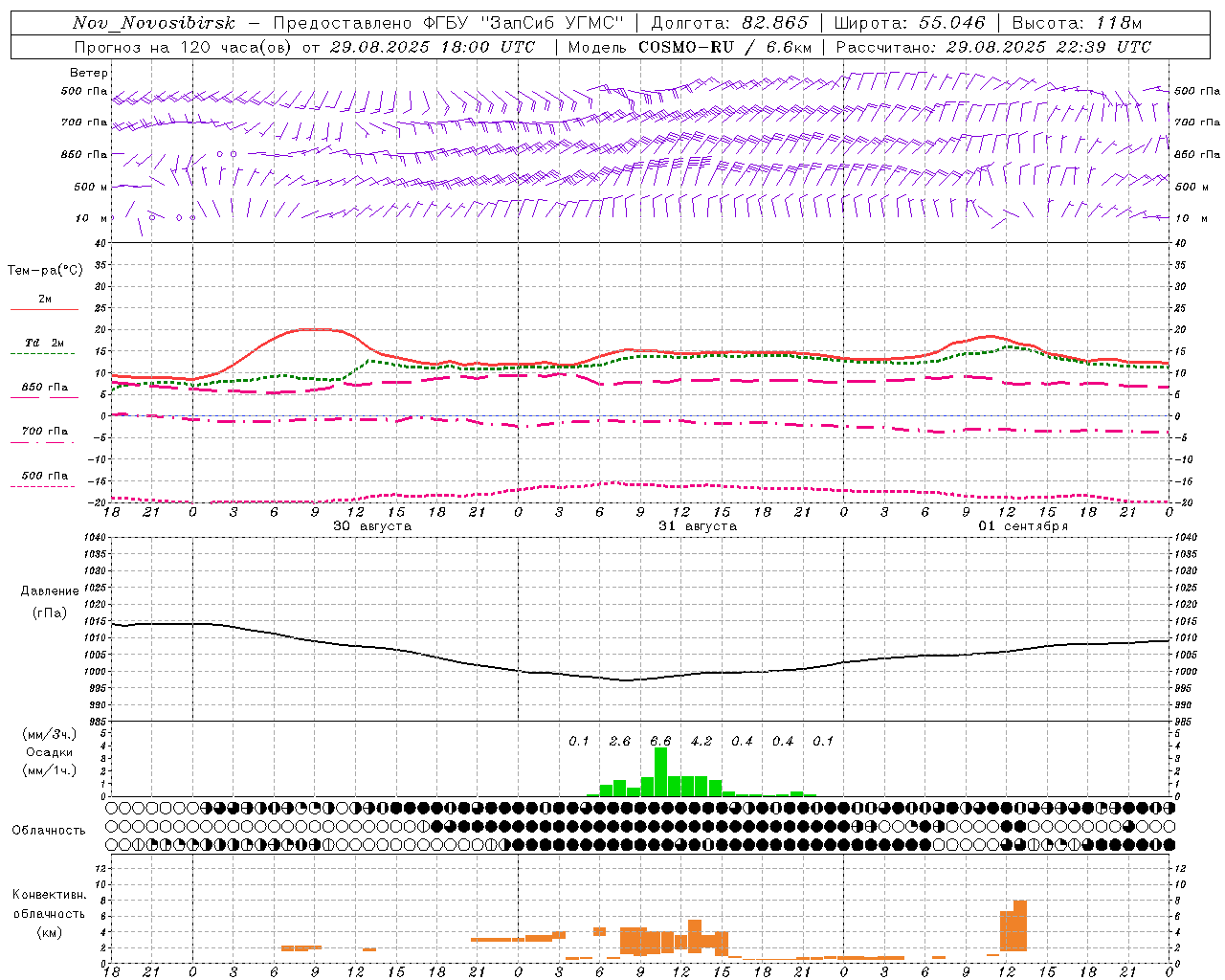This screenshot has width=1225, height=980.
Task: Click the 30 августа date label
Action: coord(372,526)
